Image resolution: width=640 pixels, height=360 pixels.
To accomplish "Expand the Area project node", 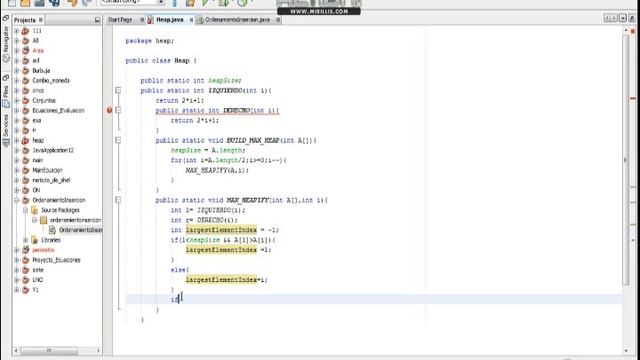I will point(17,51).
